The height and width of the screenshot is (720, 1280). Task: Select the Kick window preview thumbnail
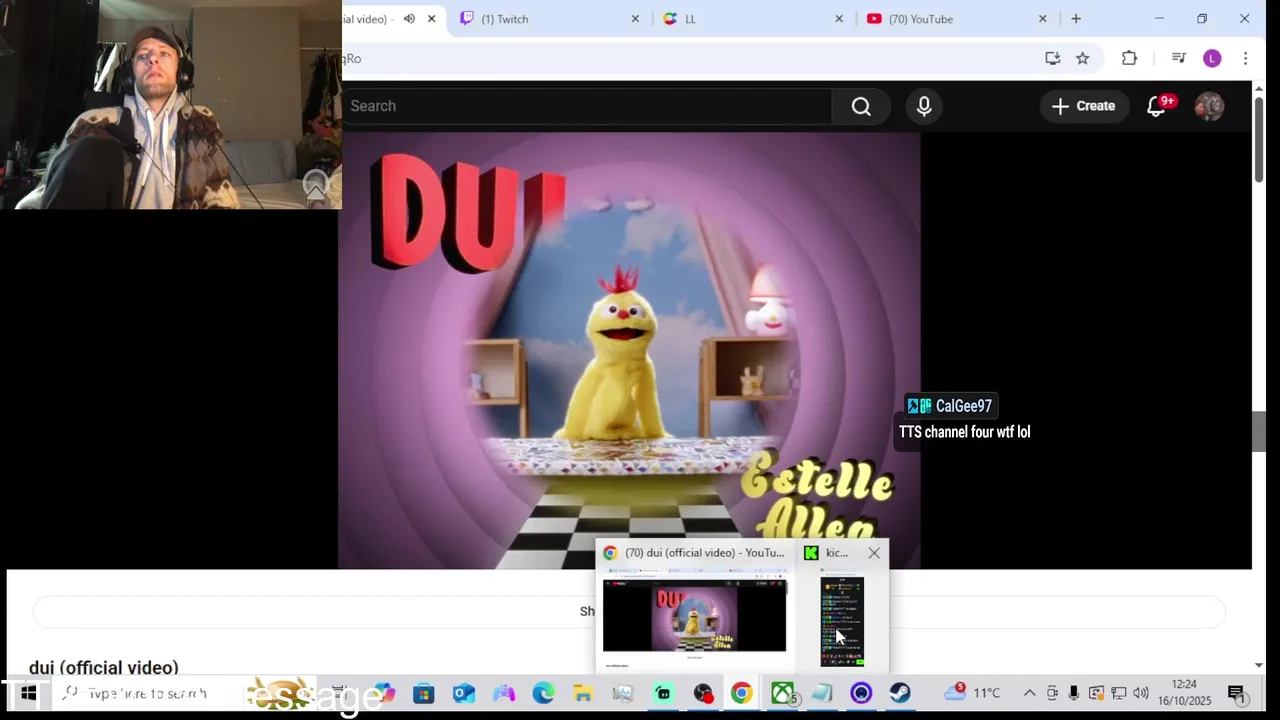coord(842,621)
